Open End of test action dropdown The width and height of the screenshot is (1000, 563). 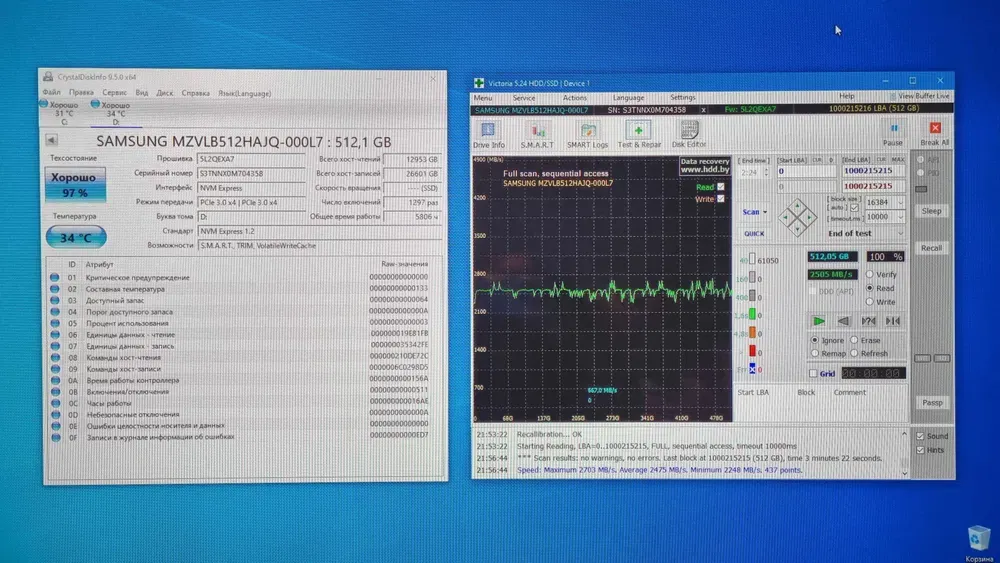coord(901,233)
